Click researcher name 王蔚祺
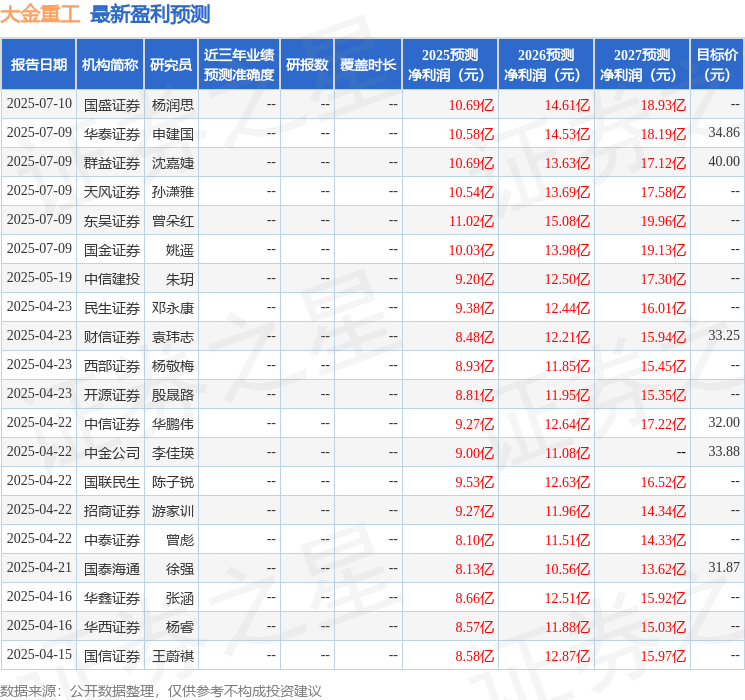Viewport: 745px width, 700px height. 172,656
